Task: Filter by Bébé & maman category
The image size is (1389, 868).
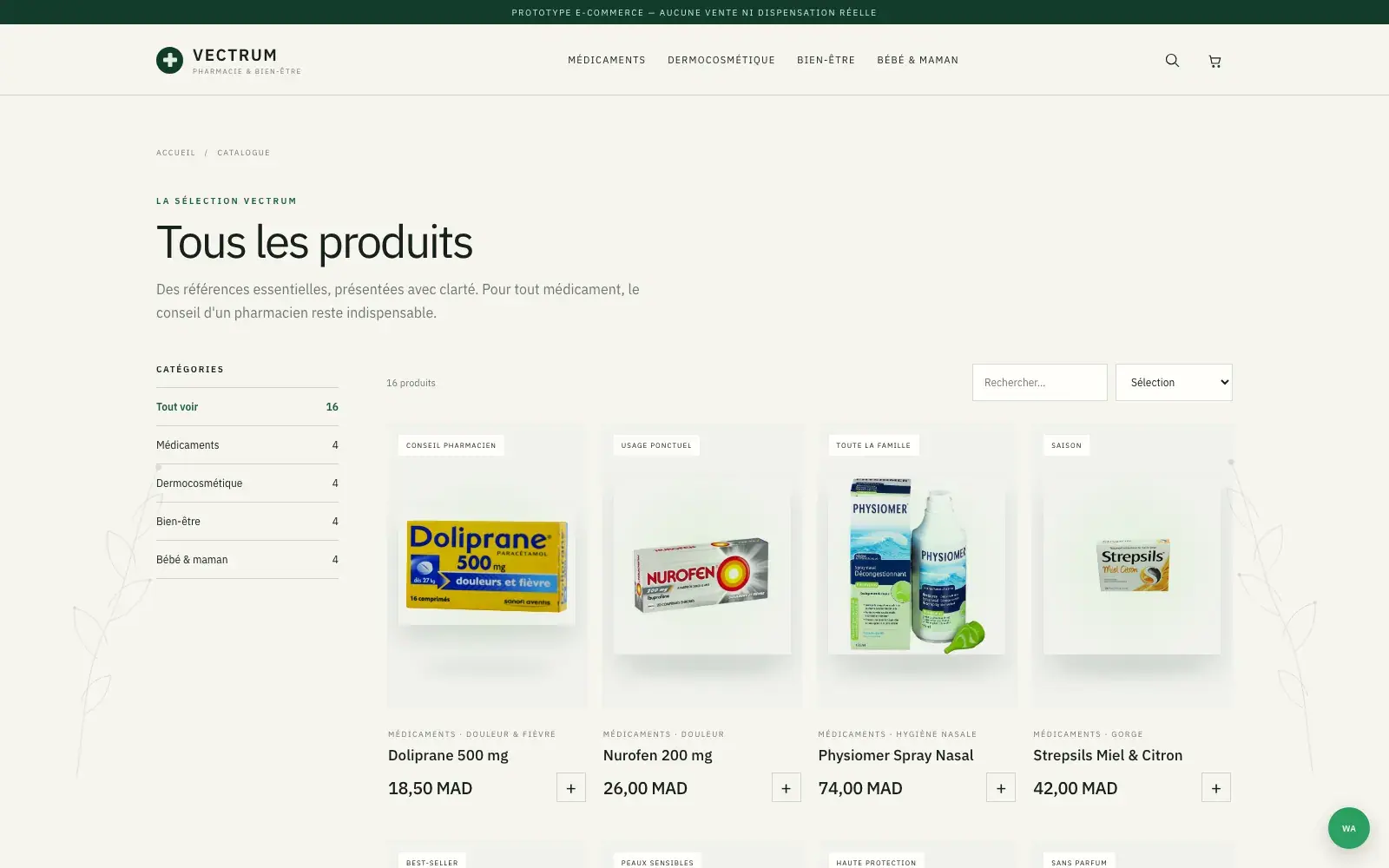Action: point(247,559)
